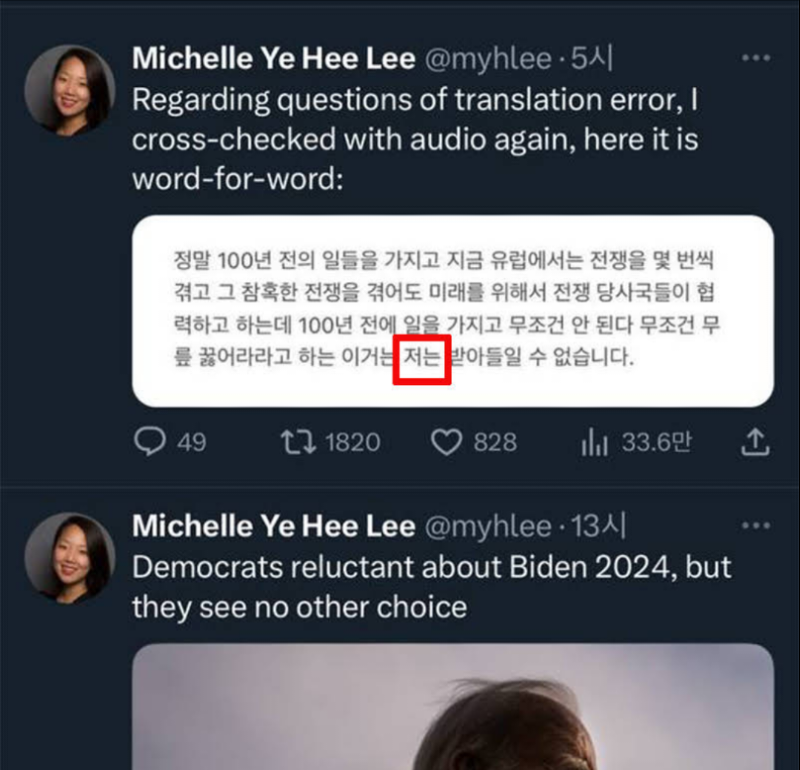Click author name on the Biden 2024 tweet
Image resolution: width=800 pixels, height=770 pixels.
(273, 526)
